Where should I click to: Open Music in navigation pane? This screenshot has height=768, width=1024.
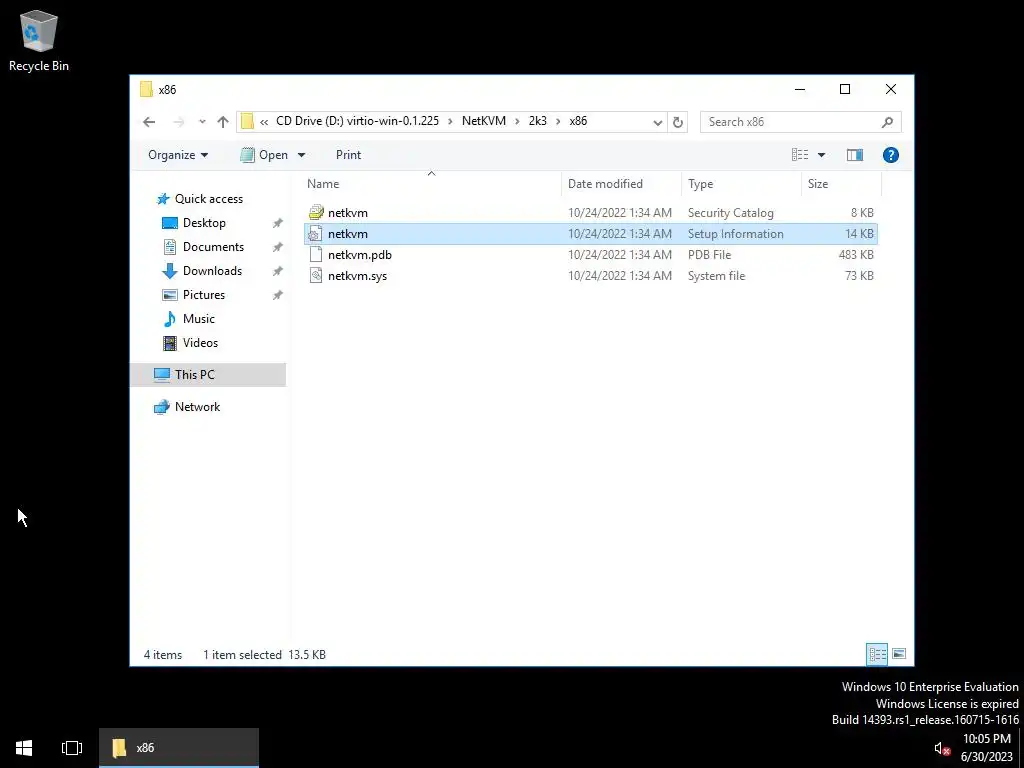pyautogui.click(x=199, y=319)
